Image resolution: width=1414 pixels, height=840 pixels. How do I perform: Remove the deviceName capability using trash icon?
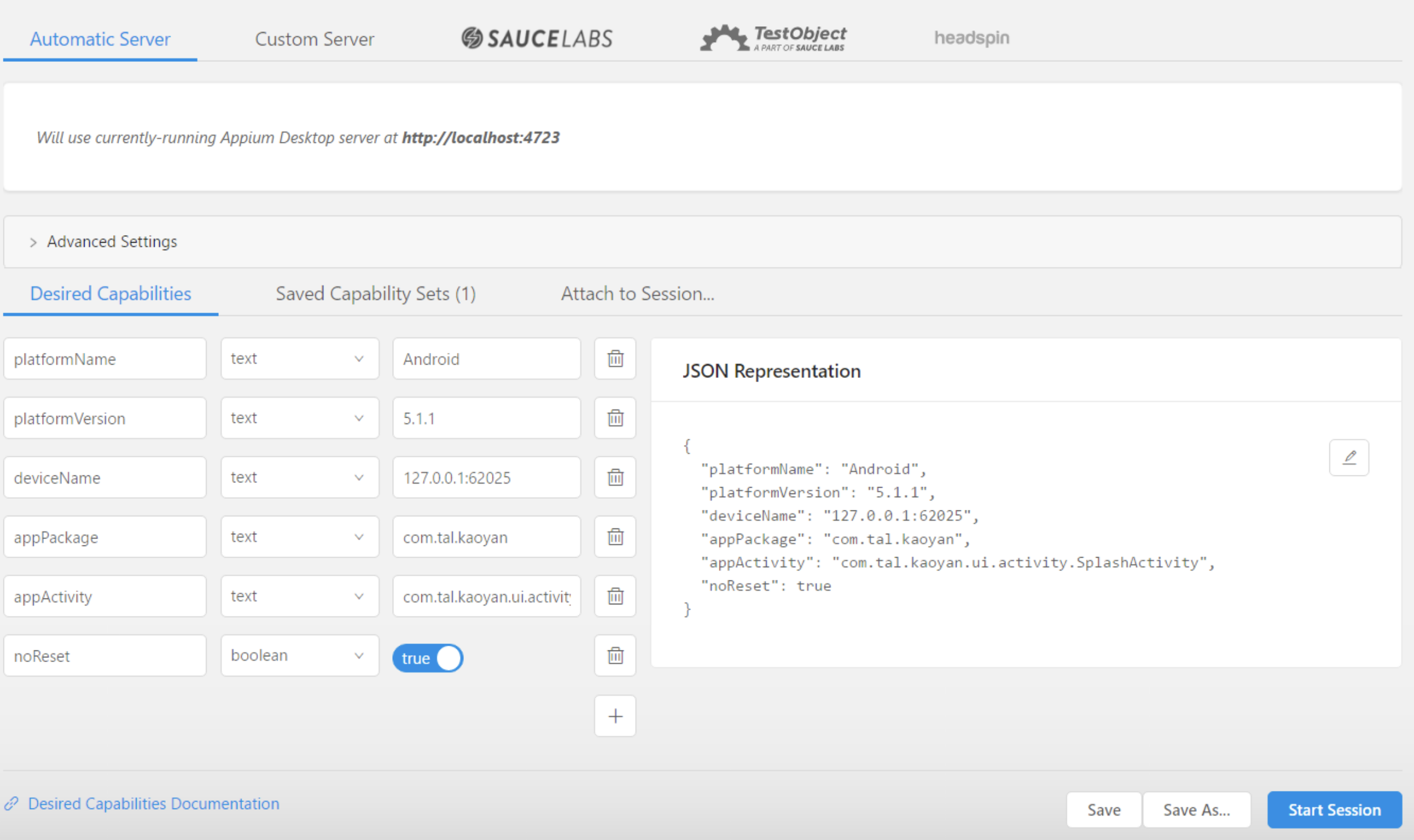click(615, 477)
